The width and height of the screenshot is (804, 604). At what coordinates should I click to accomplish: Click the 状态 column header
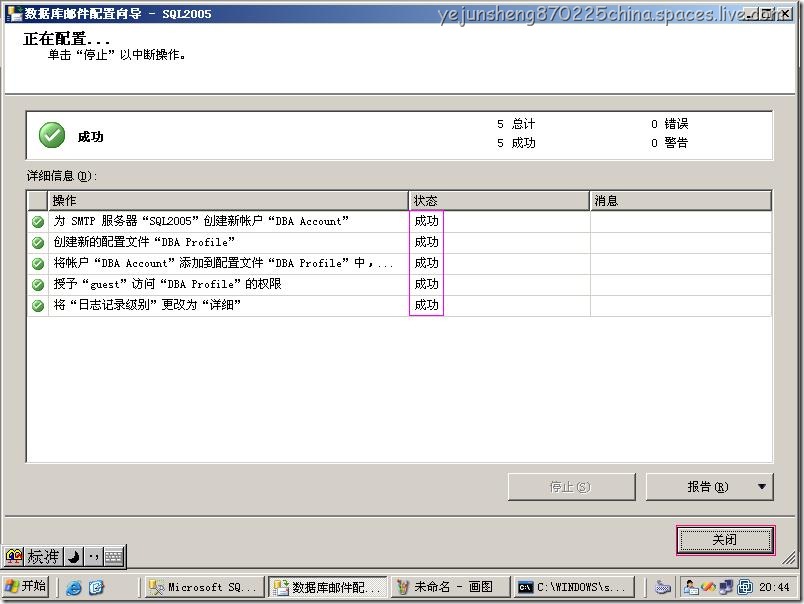499,200
